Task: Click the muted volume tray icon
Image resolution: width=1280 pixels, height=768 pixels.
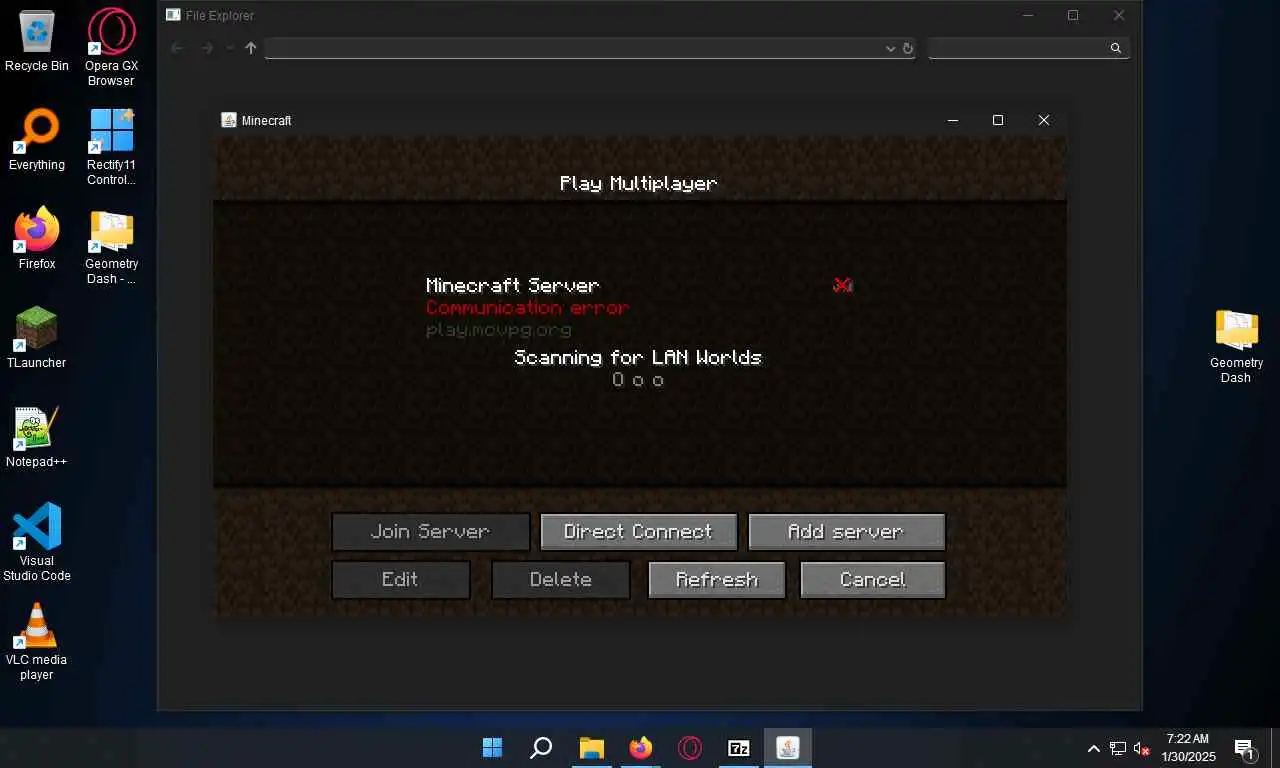Action: [x=1141, y=748]
